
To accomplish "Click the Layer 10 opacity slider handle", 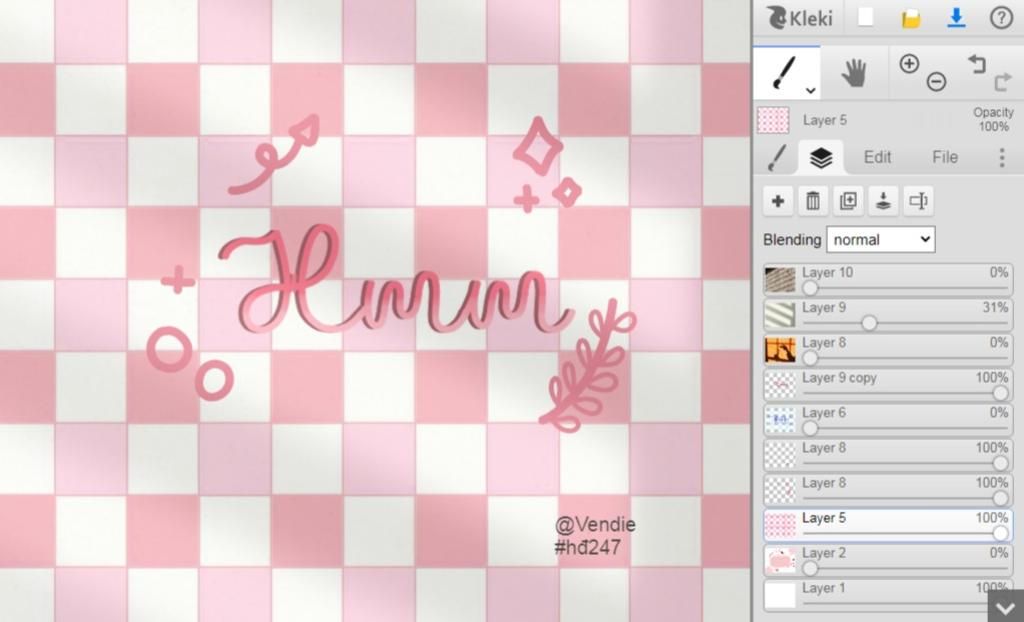I will 810,288.
